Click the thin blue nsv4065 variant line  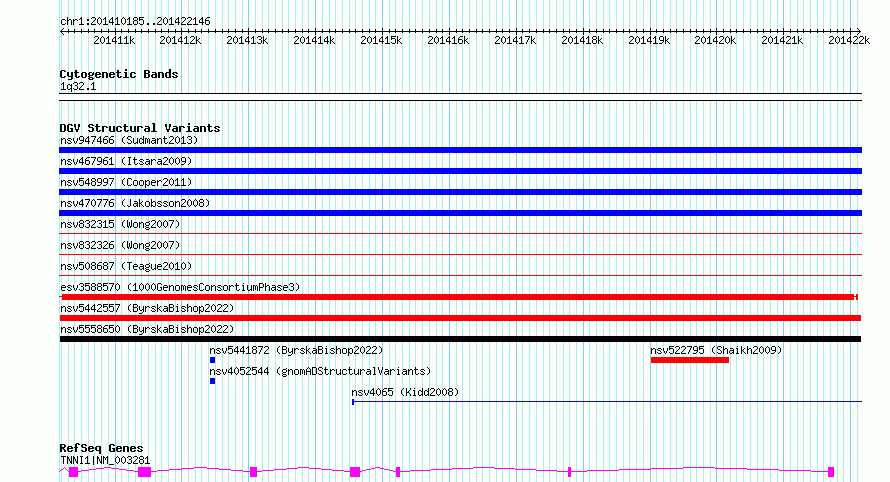(x=607, y=402)
